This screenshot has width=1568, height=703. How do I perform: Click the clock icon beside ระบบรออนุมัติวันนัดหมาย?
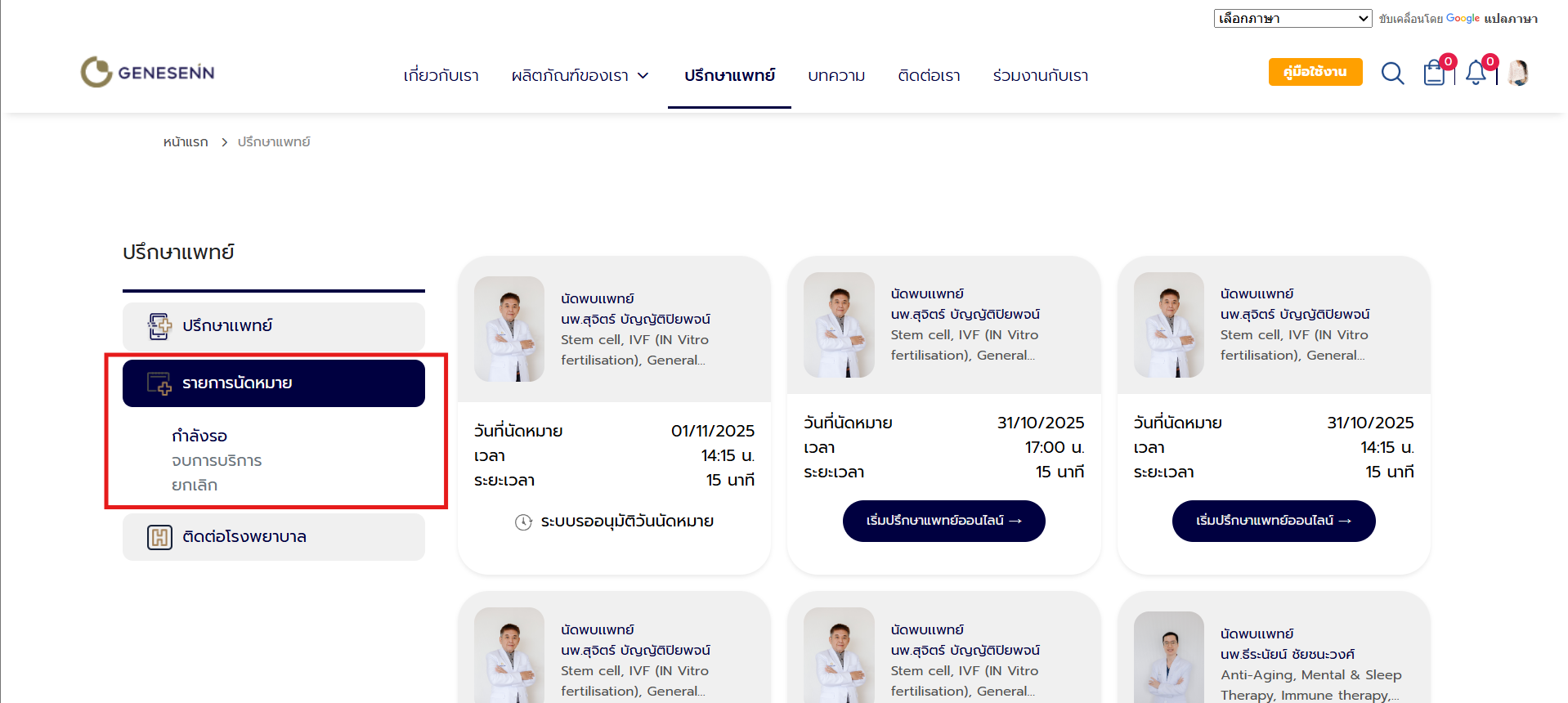[523, 522]
